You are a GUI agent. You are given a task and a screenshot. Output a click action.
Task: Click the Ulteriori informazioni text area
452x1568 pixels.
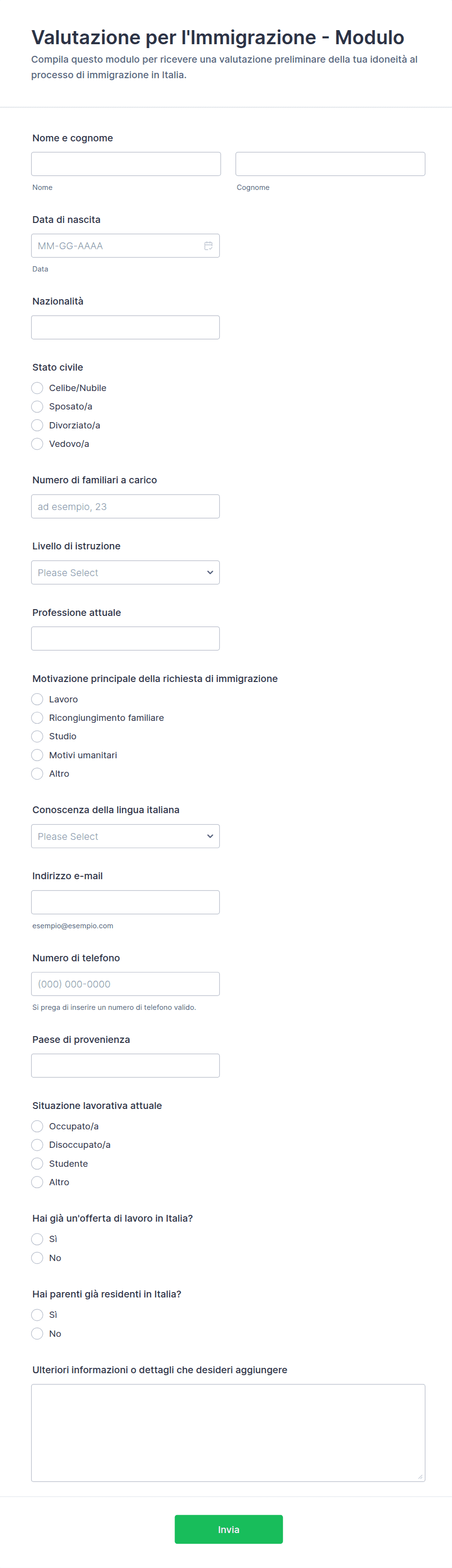(x=228, y=1432)
